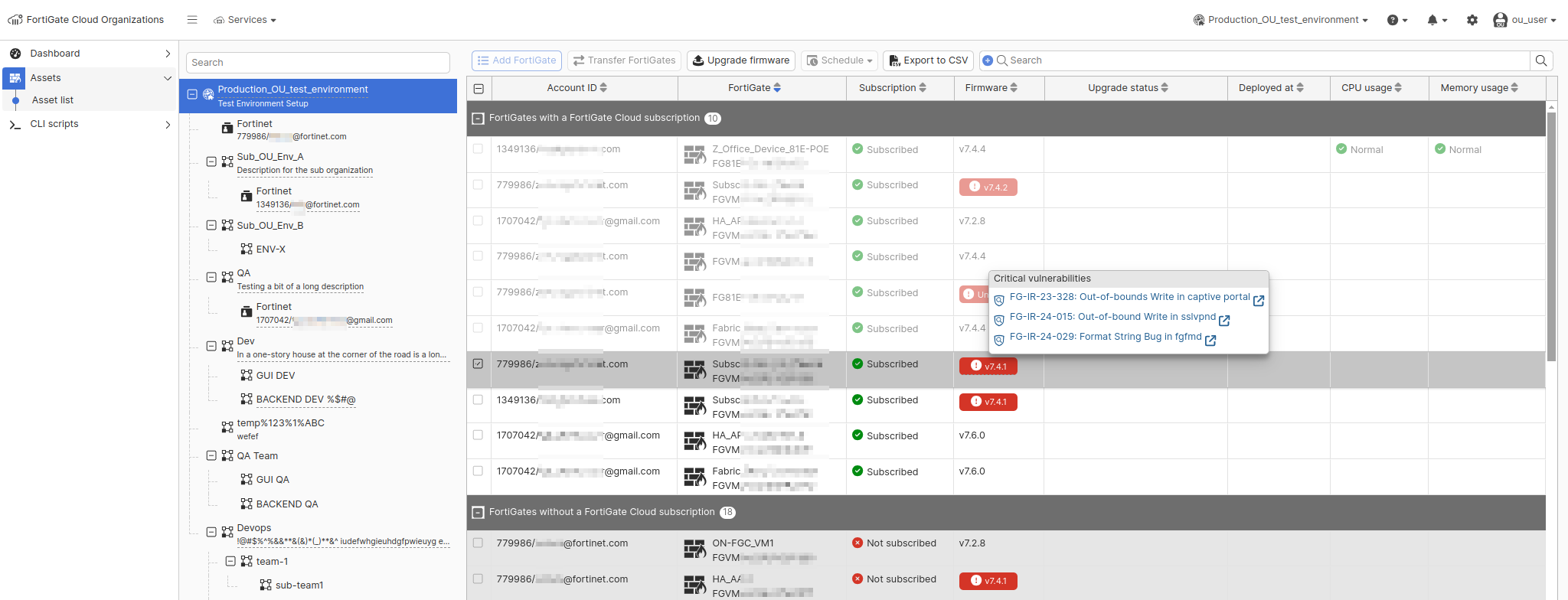Open the Services dropdown menu

click(x=245, y=20)
